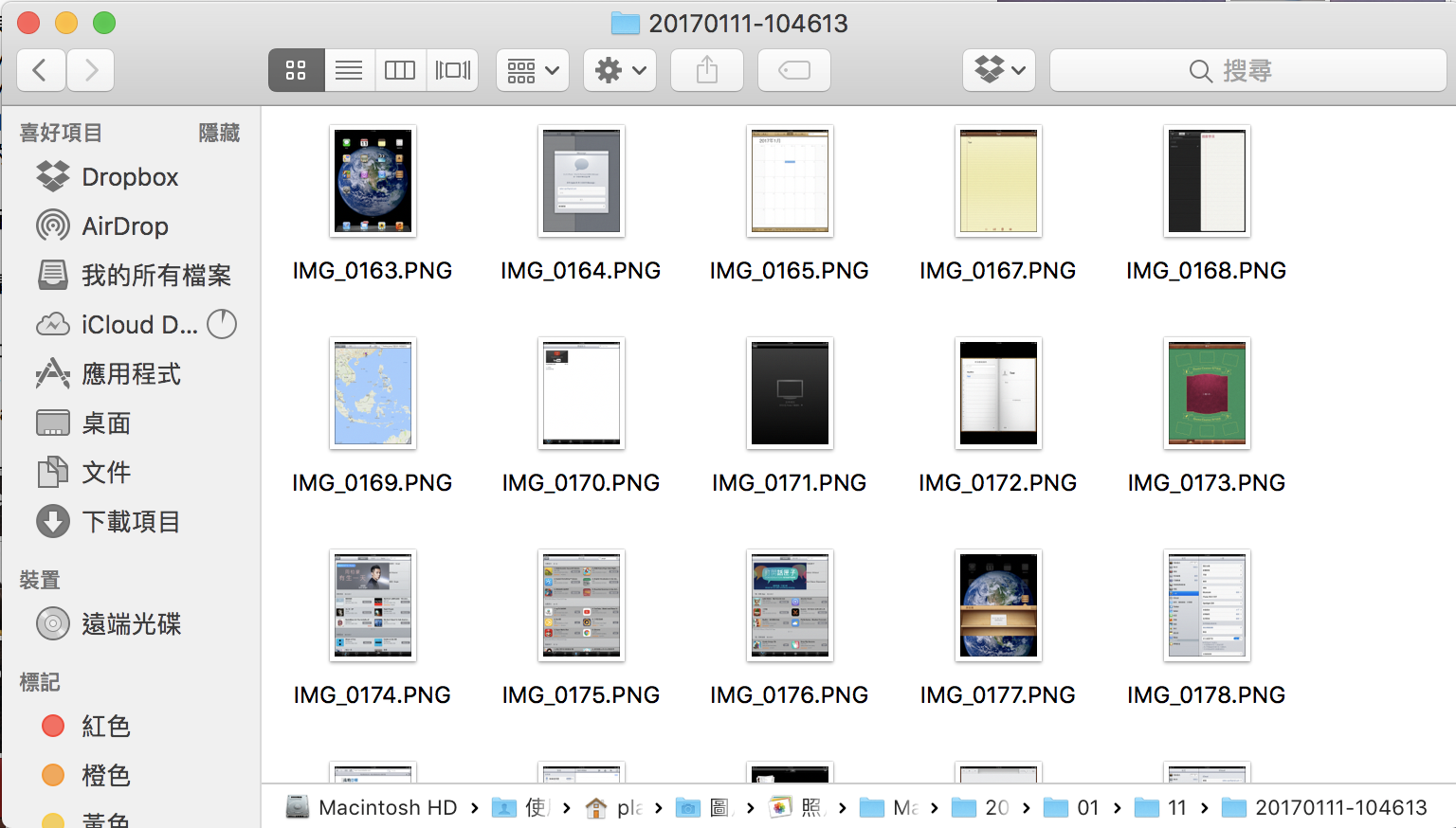Select the IMG_0173.PNG thumbnail
The width and height of the screenshot is (1456, 828).
1207,393
